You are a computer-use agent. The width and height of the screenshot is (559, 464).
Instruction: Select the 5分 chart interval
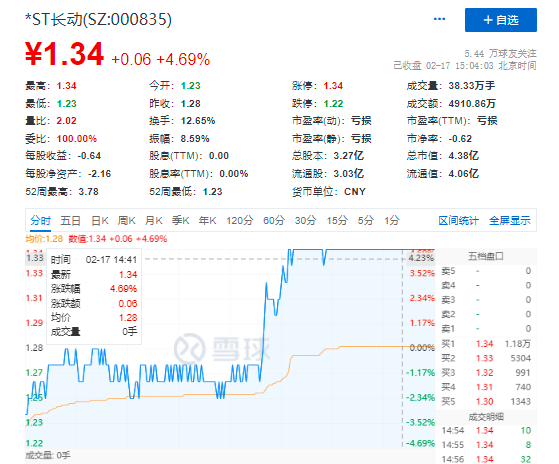pos(366,221)
